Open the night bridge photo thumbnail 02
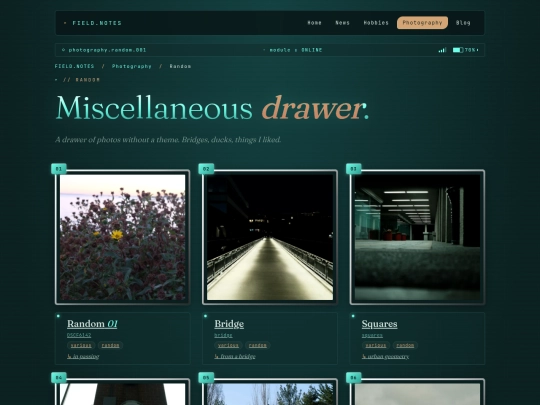The height and width of the screenshot is (405, 540). click(270, 237)
